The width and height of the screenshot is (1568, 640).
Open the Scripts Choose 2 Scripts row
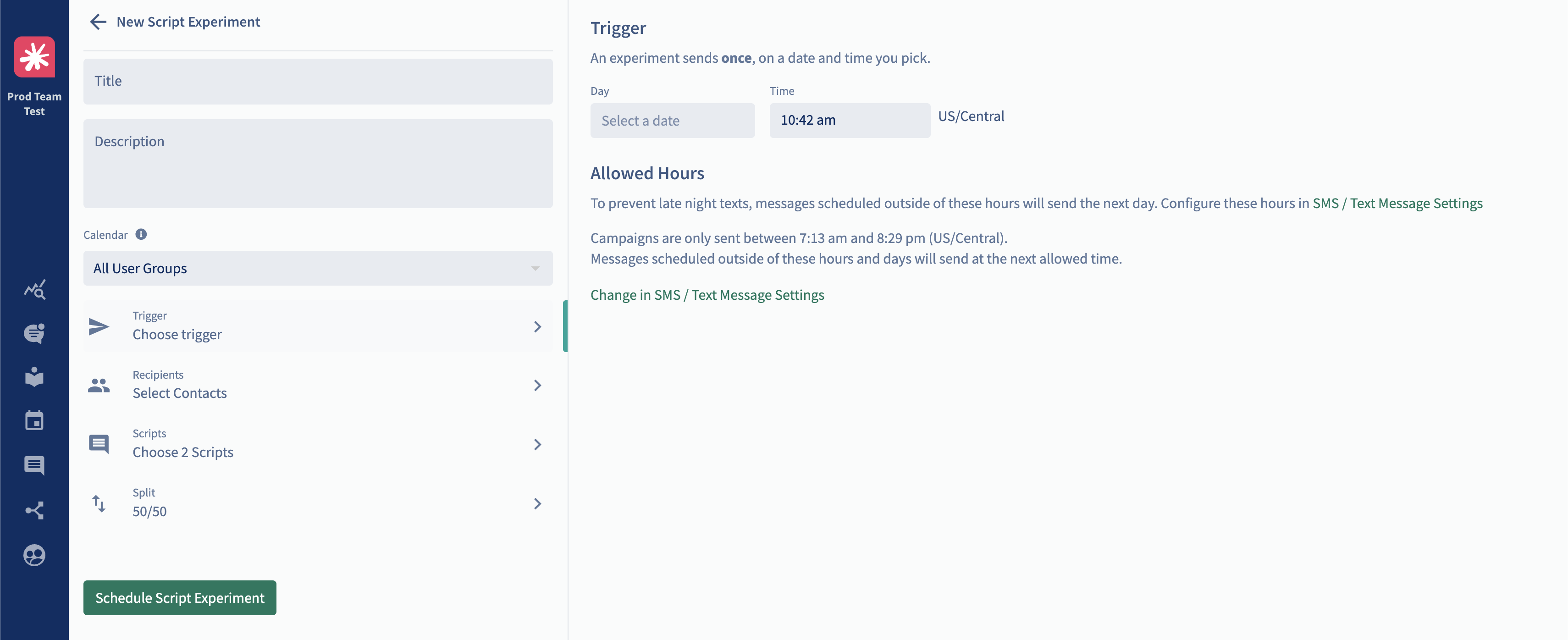[x=318, y=444]
